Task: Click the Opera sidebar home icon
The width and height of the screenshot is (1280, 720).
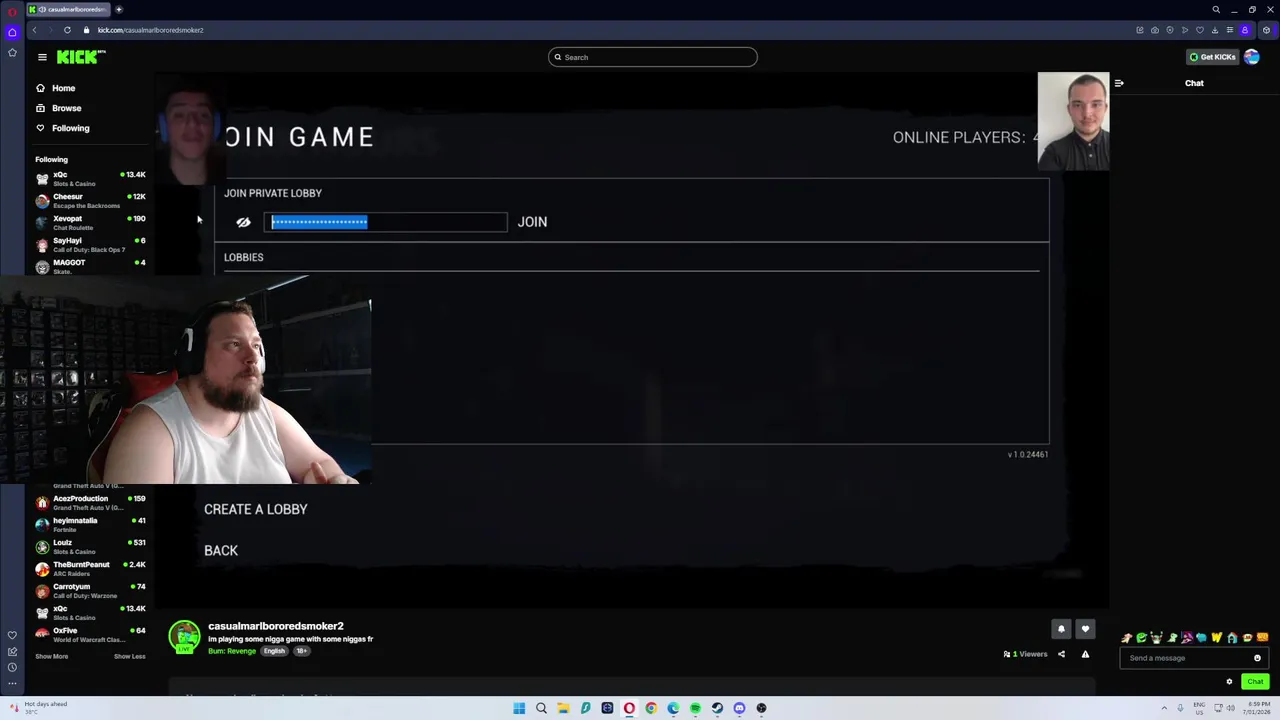Action: [x=12, y=32]
